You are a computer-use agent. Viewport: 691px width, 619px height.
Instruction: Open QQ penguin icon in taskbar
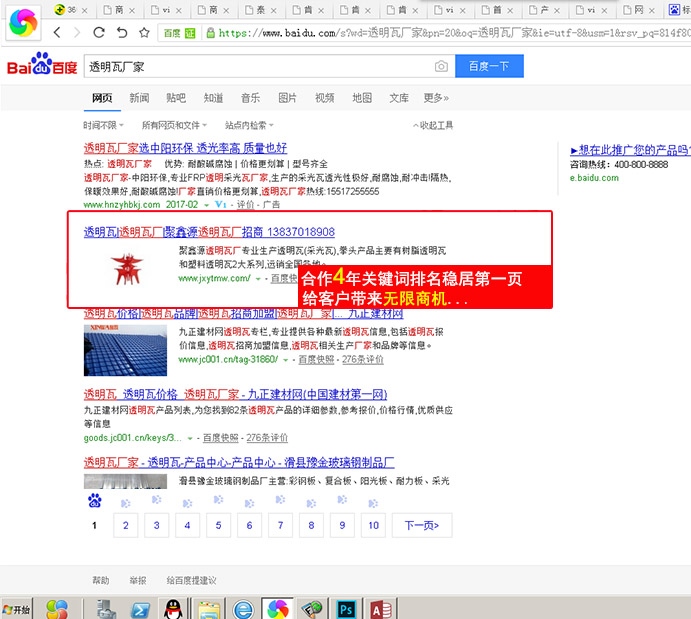(x=173, y=610)
